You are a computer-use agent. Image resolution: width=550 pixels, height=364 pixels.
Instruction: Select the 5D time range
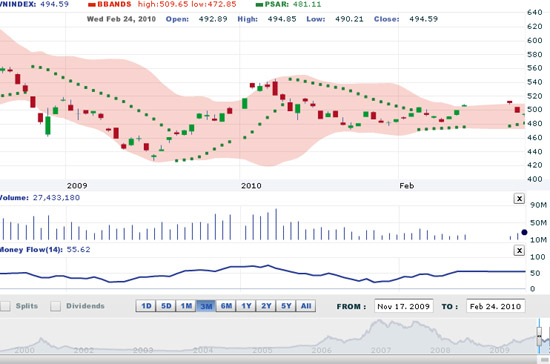click(x=166, y=306)
